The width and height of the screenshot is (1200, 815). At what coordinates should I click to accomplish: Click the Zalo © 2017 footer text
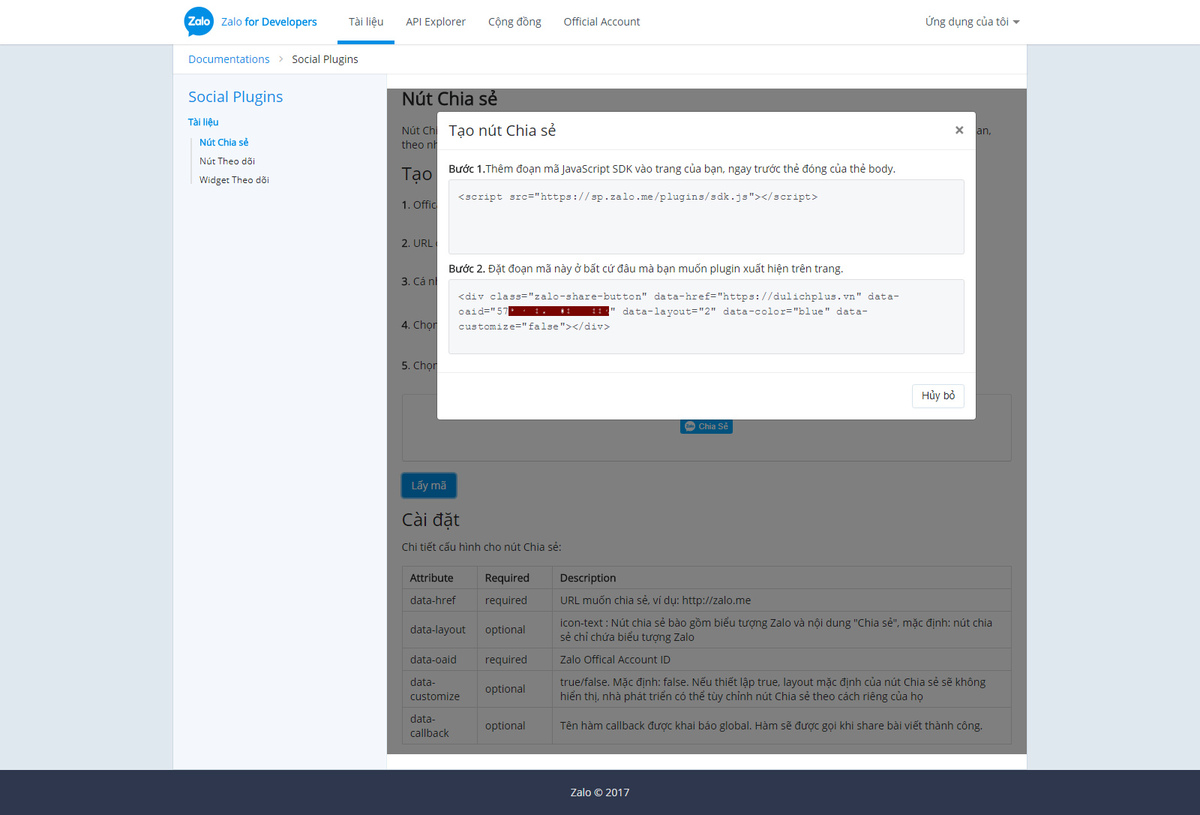click(x=600, y=793)
